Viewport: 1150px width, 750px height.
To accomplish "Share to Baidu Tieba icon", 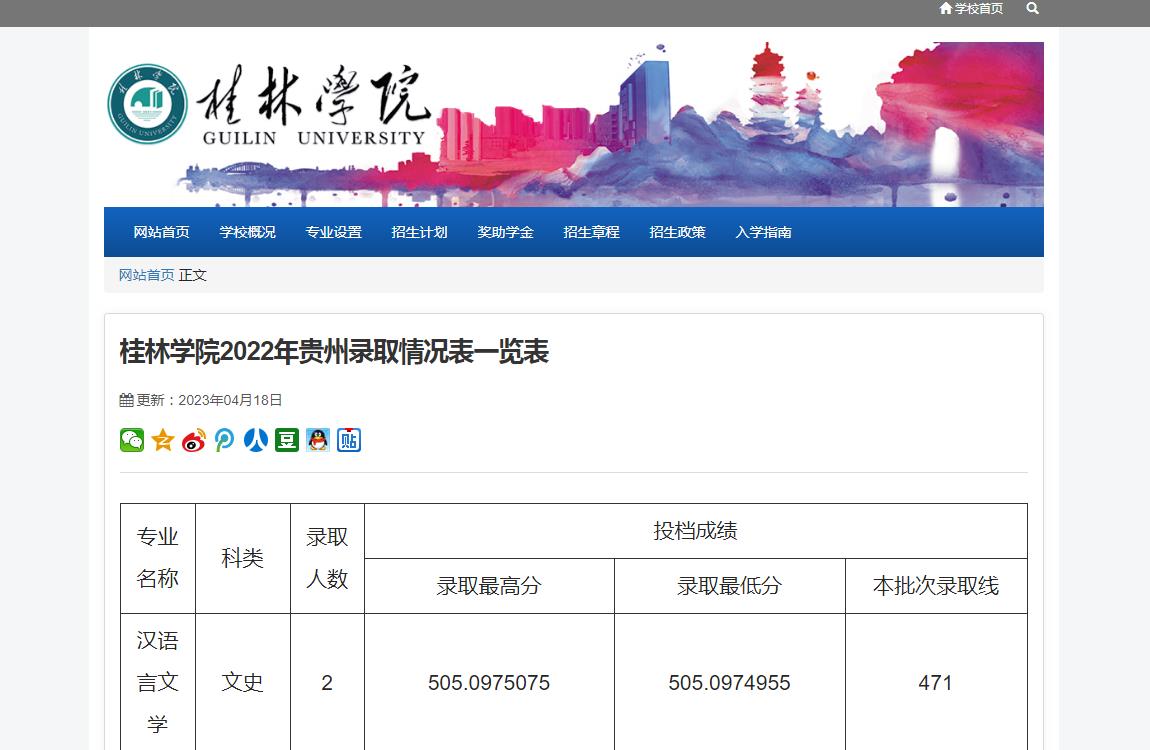I will click(348, 440).
